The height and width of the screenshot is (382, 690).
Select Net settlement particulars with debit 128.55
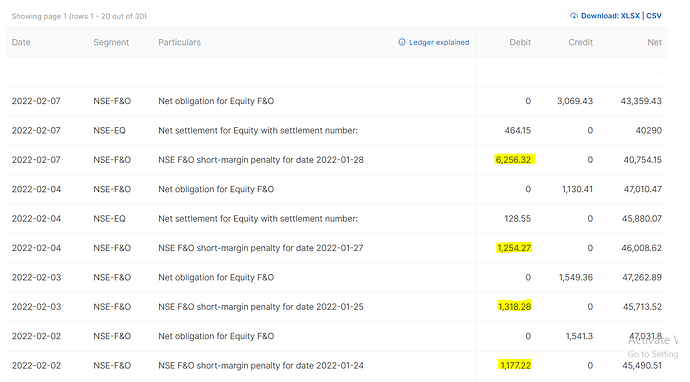[x=258, y=219]
